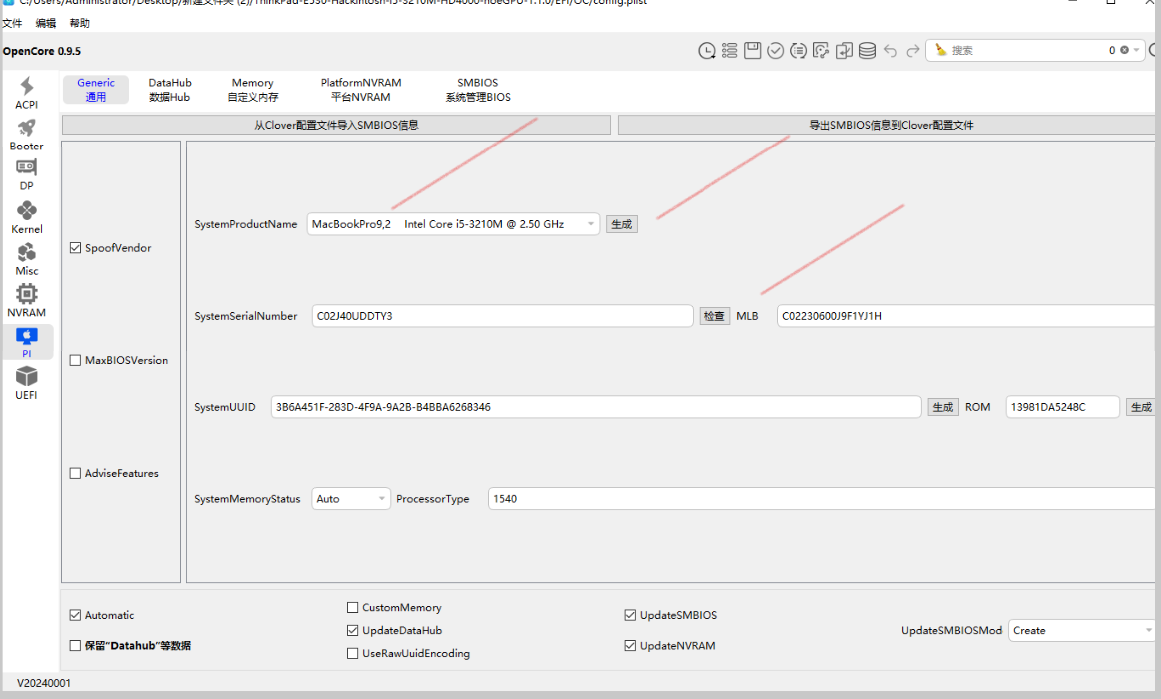The image size is (1161, 699).
Task: Click the refresh list toolbar icon
Action: pos(798,50)
